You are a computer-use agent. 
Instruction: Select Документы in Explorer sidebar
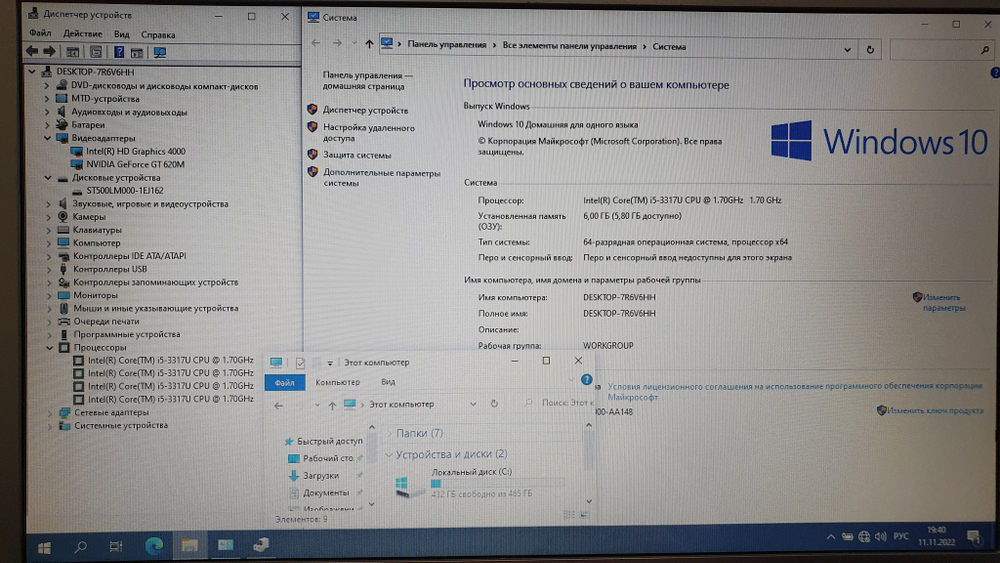click(326, 493)
